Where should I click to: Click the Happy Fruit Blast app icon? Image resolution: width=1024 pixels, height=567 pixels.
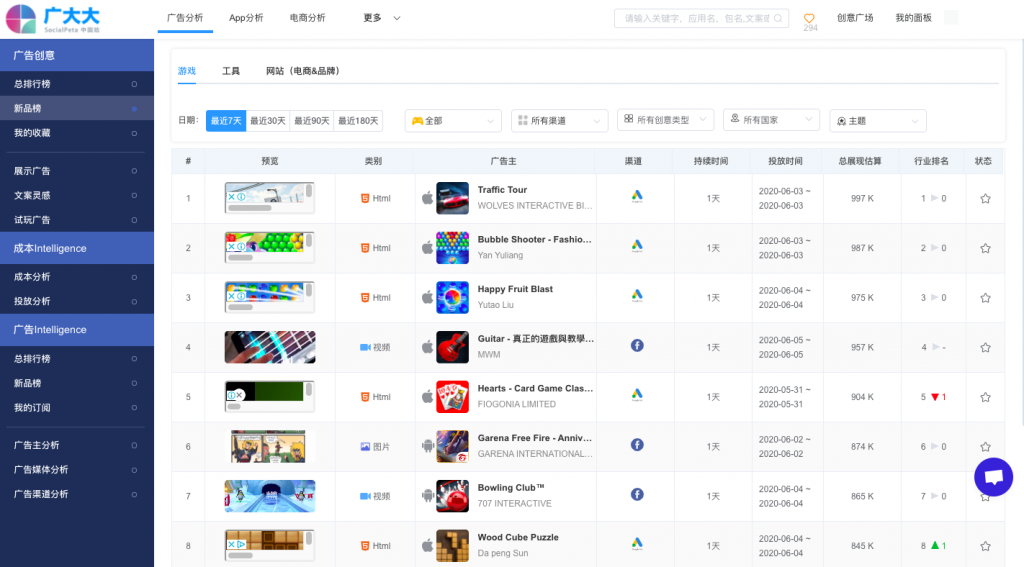click(452, 297)
